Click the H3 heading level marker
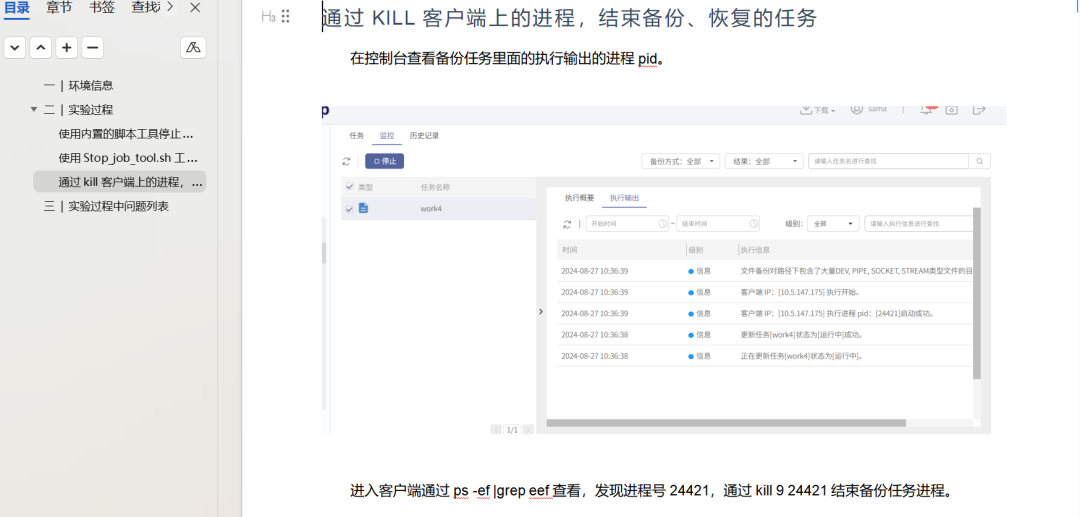This screenshot has height=517, width=1080. coord(269,17)
